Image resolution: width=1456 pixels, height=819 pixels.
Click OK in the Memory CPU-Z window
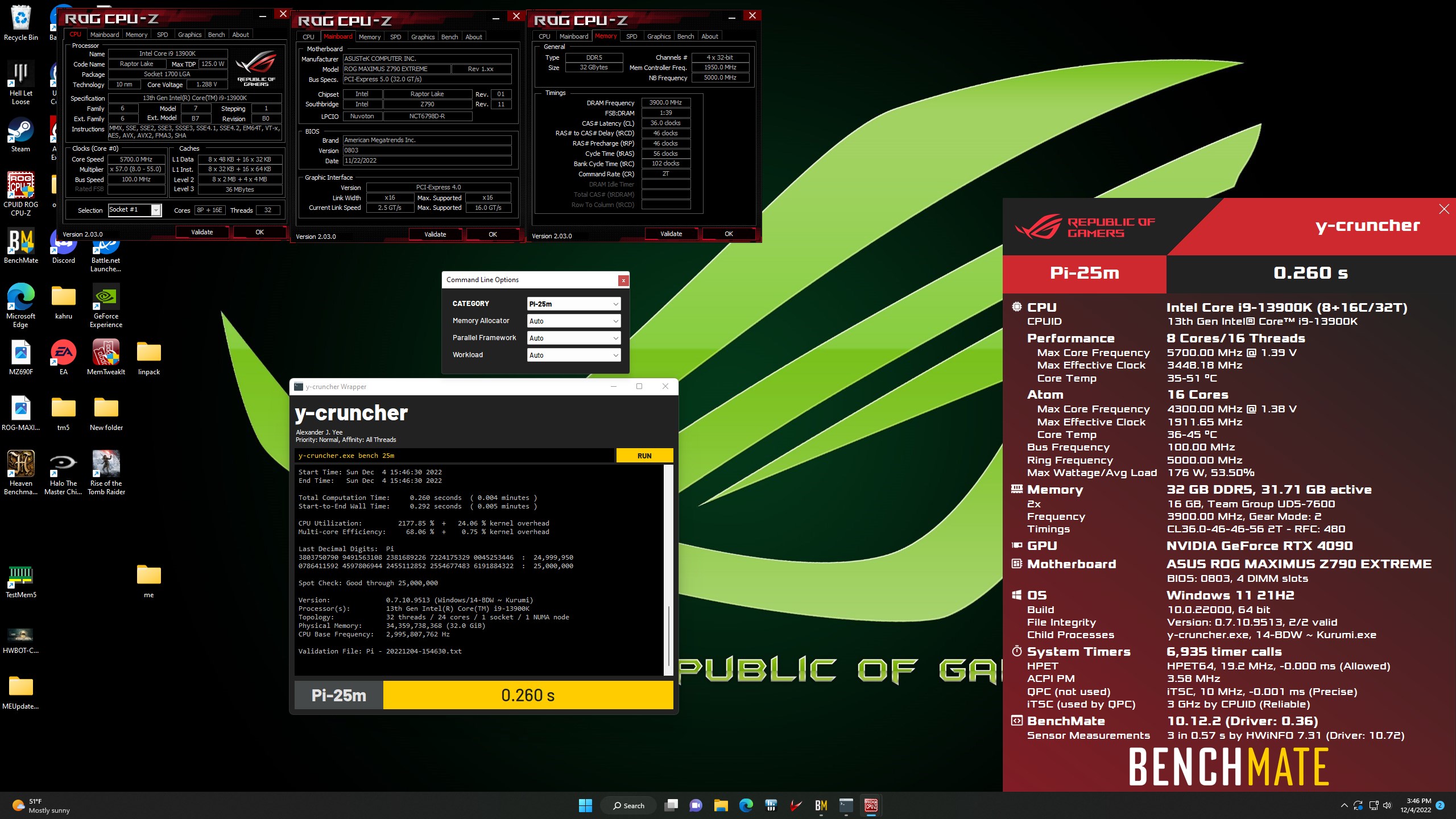click(x=729, y=234)
